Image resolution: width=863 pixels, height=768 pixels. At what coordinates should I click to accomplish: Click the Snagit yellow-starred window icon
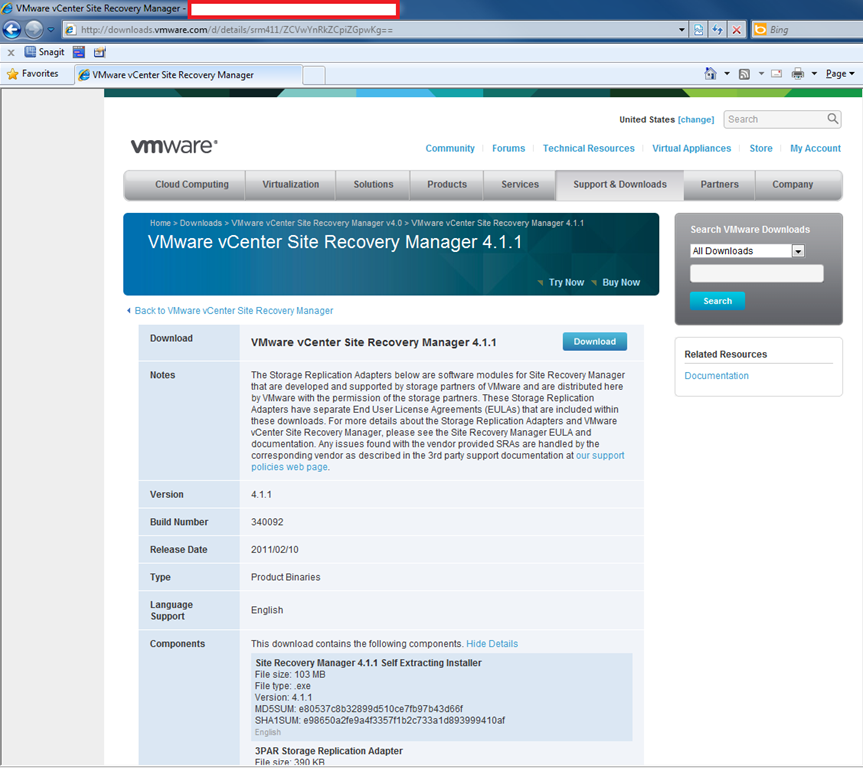click(x=100, y=52)
